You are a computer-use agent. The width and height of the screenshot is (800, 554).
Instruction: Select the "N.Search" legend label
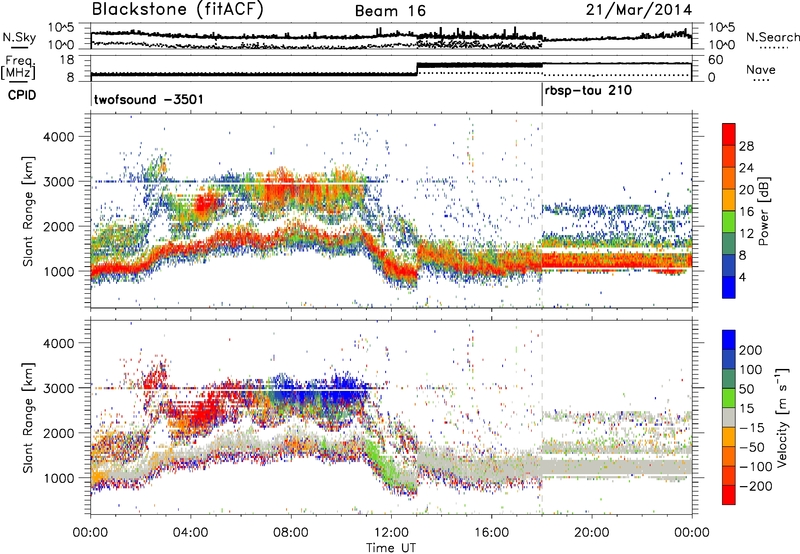[x=772, y=37]
